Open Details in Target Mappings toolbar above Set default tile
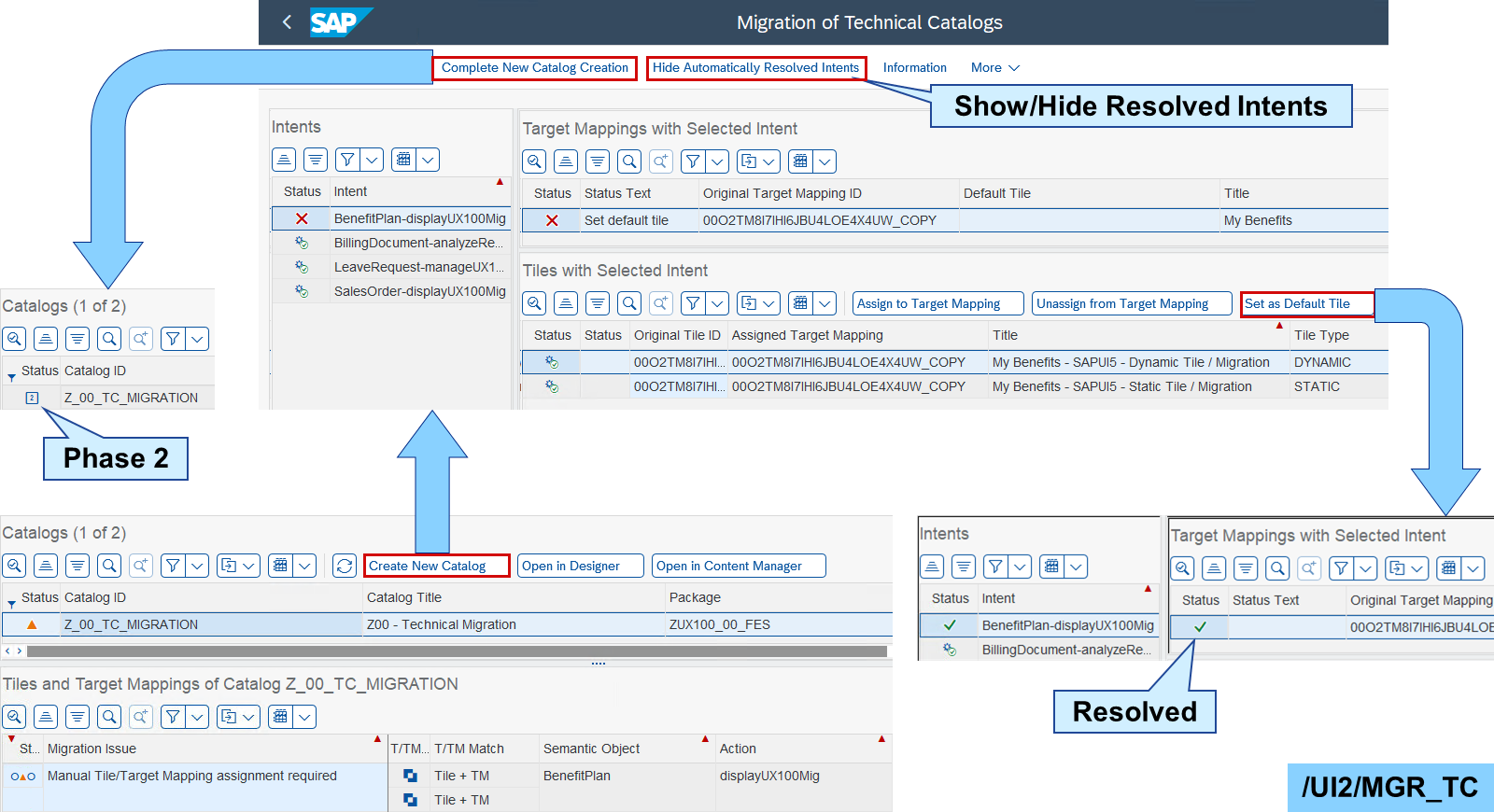 point(534,161)
